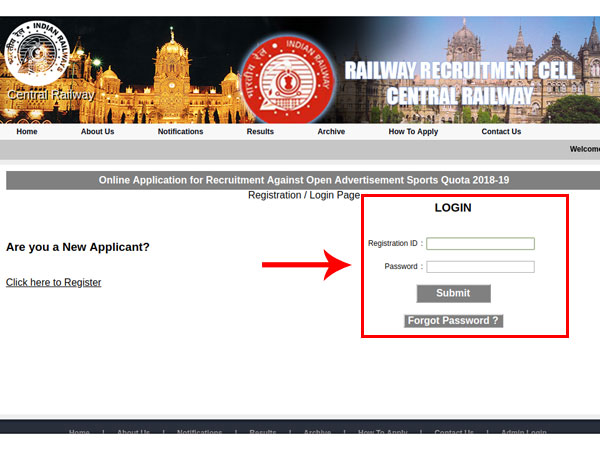Open the How To Apply page
Screen dimensions: 600x450
tap(413, 132)
